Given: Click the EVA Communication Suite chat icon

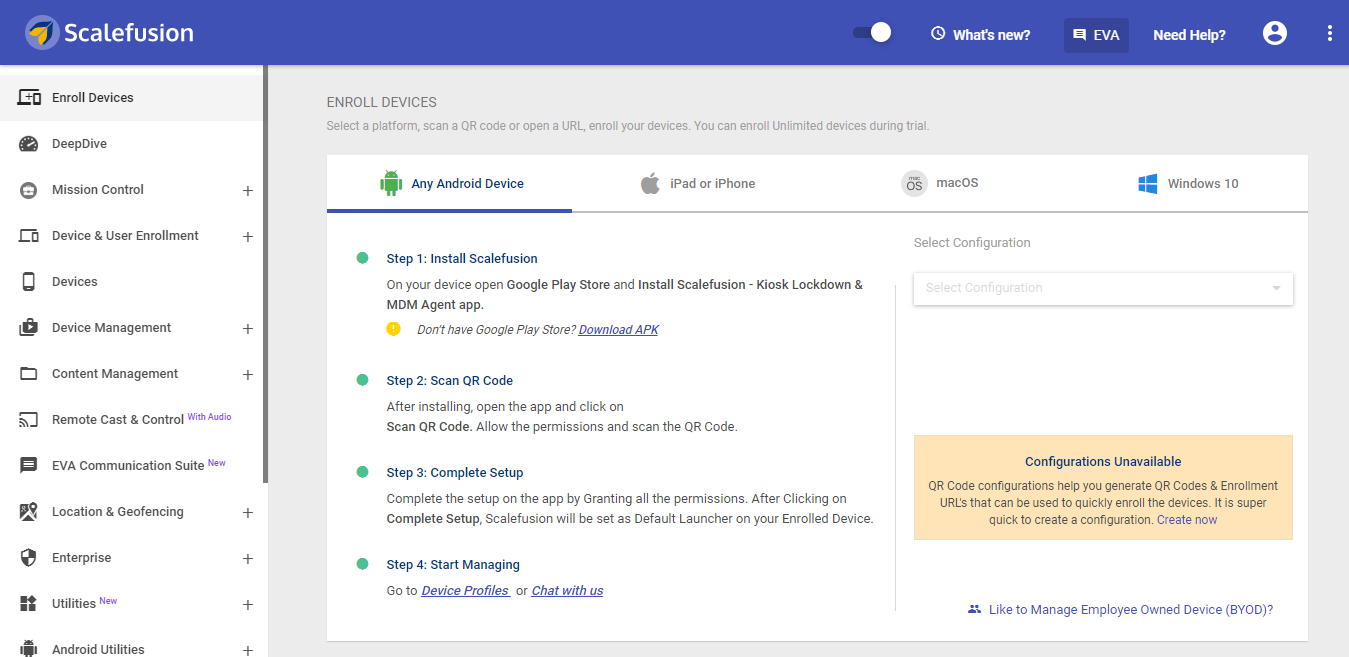Looking at the screenshot, I should (x=29, y=466).
